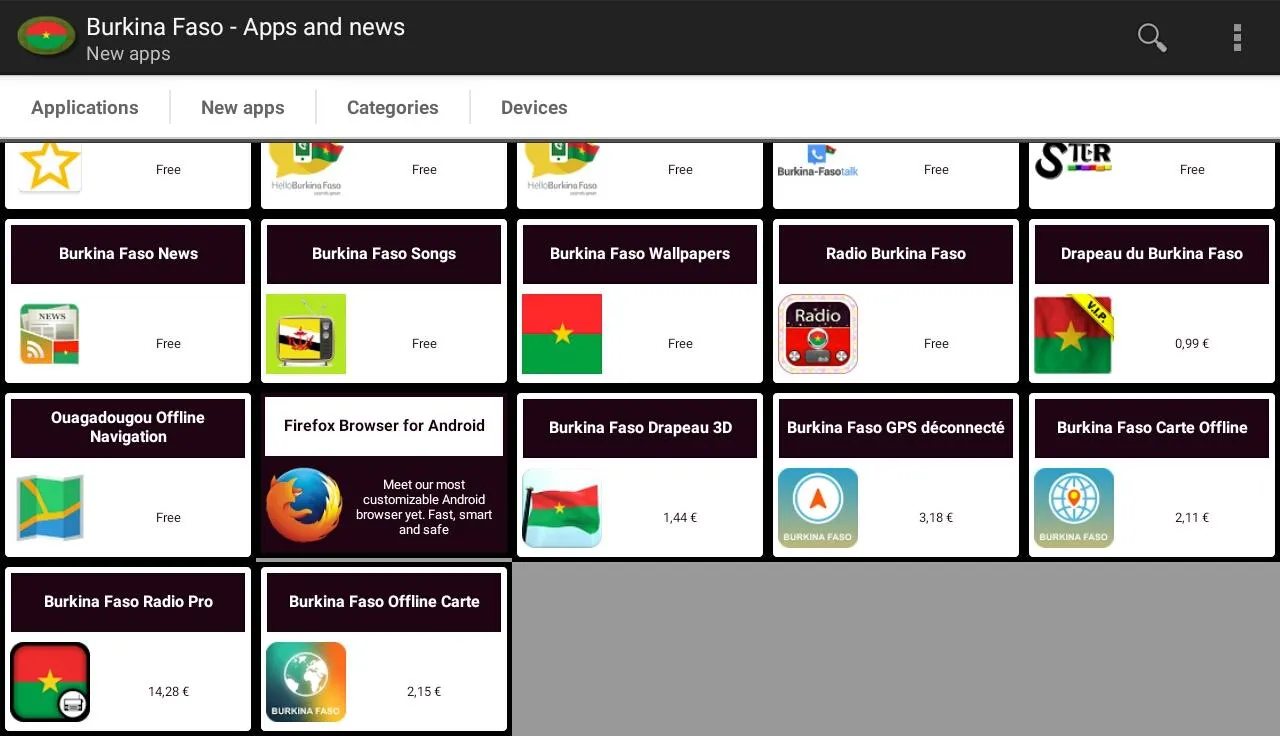Image resolution: width=1280 pixels, height=736 pixels.
Task: Select the Burkina Faso Songs title
Action: click(384, 254)
